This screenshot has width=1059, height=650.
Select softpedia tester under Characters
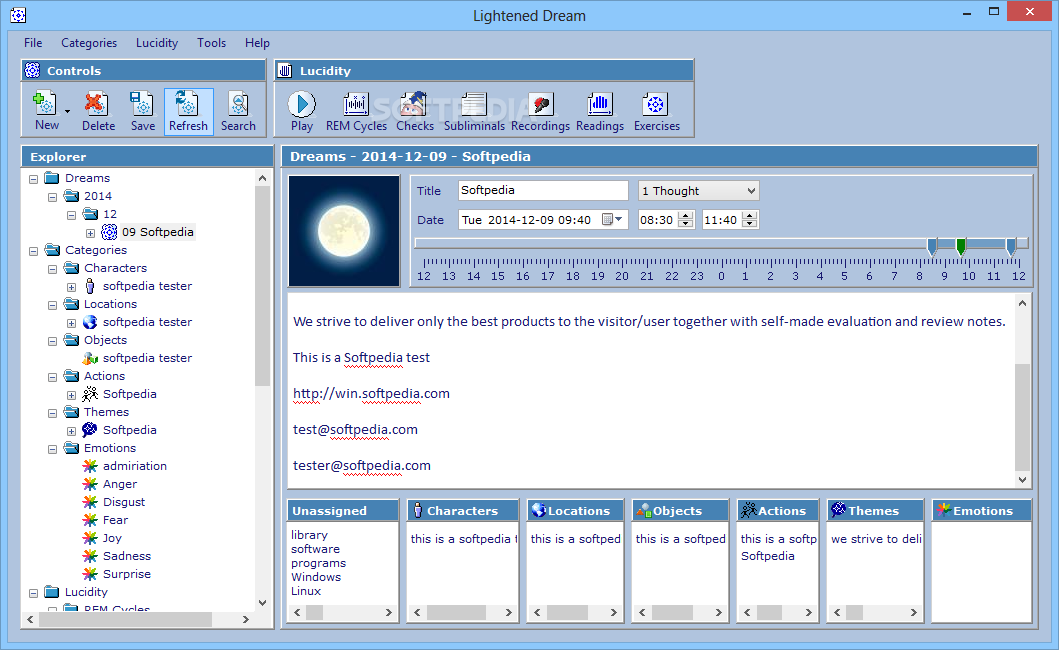pyautogui.click(x=147, y=286)
